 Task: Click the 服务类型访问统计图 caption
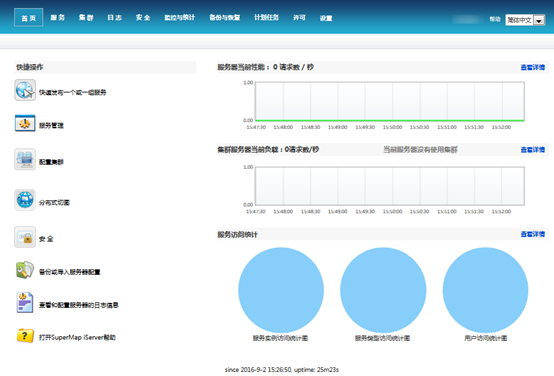pos(383,338)
